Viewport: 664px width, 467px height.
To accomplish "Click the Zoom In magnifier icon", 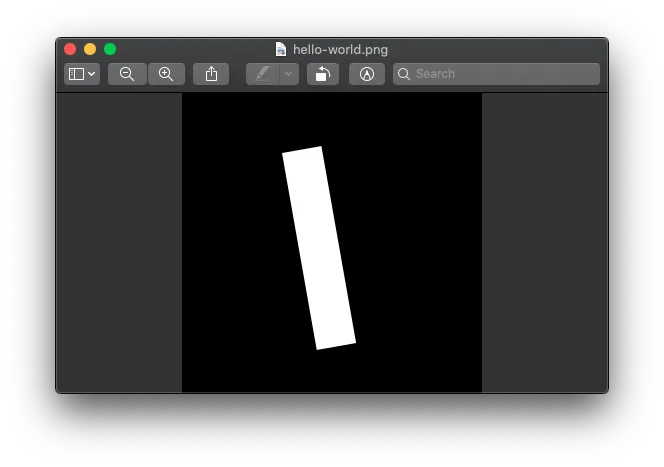I will 166,74.
